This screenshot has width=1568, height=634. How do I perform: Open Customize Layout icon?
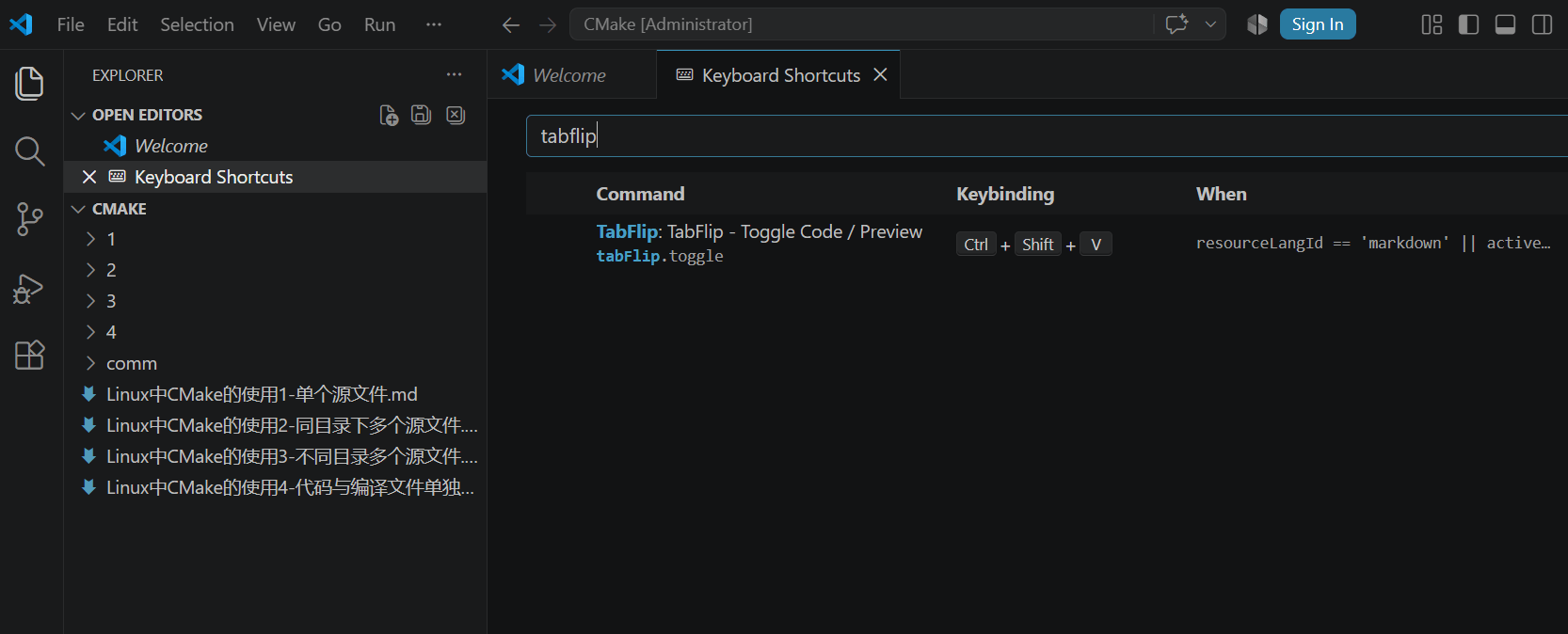(1432, 24)
